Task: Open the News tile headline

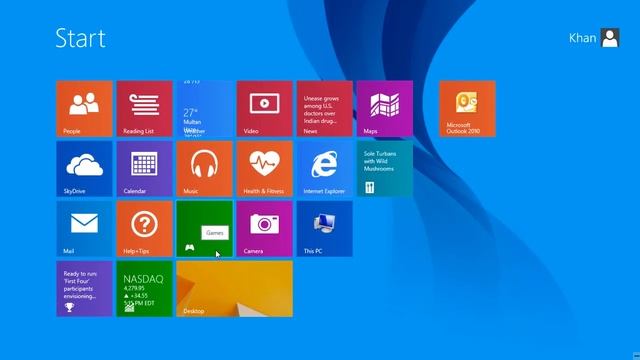Action: point(324,109)
